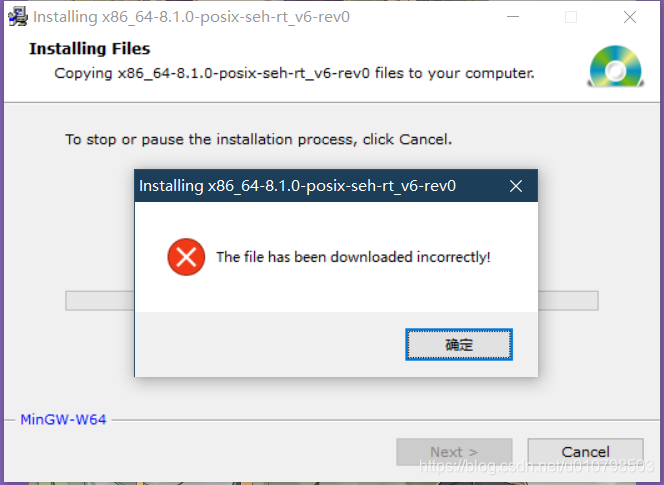The image size is (664, 485).
Task: Click the error dialog's title bar text
Action: coord(297,186)
